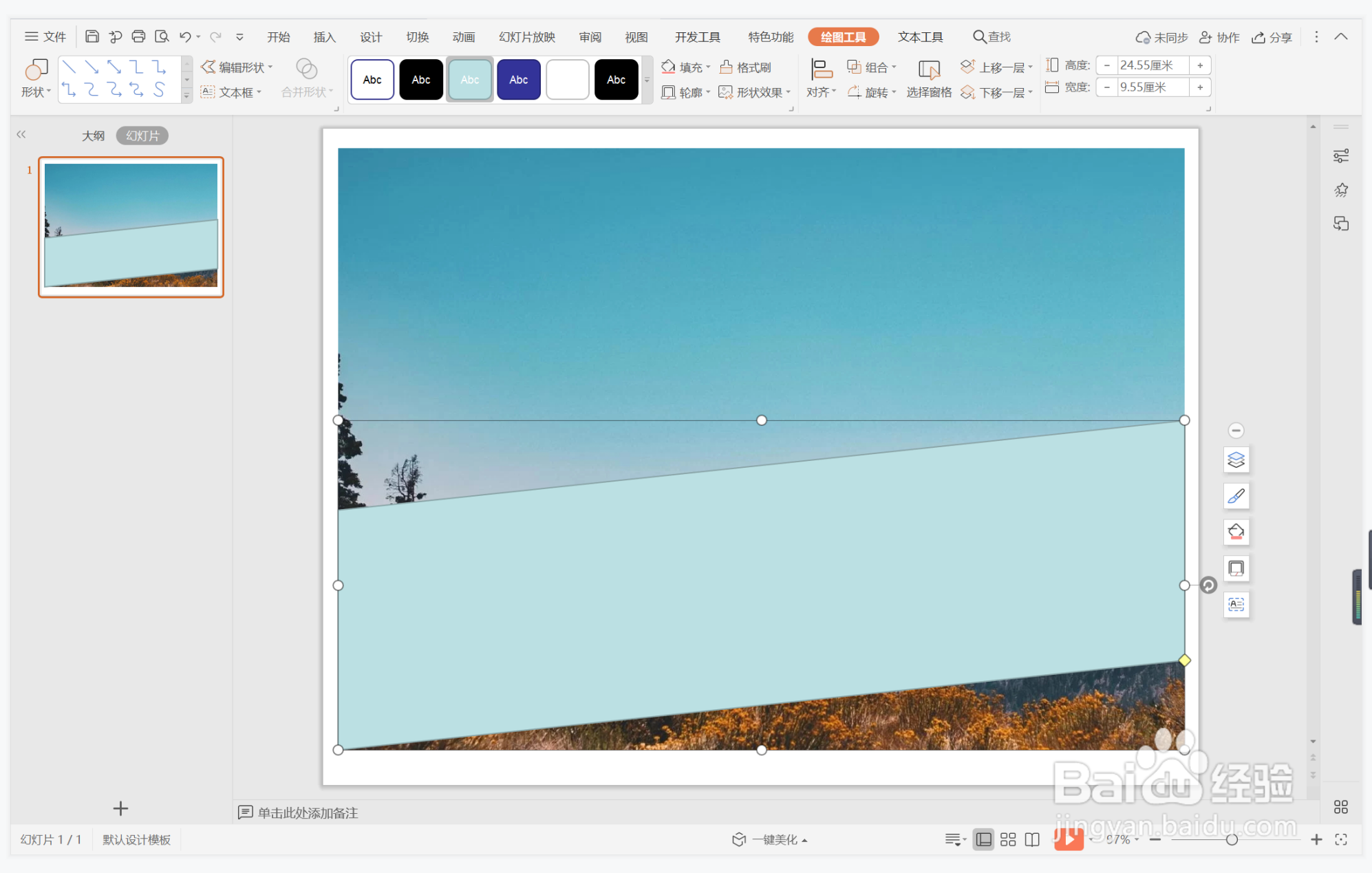Click the 格式刷 format painter
The width and height of the screenshot is (1372, 873).
(x=745, y=67)
